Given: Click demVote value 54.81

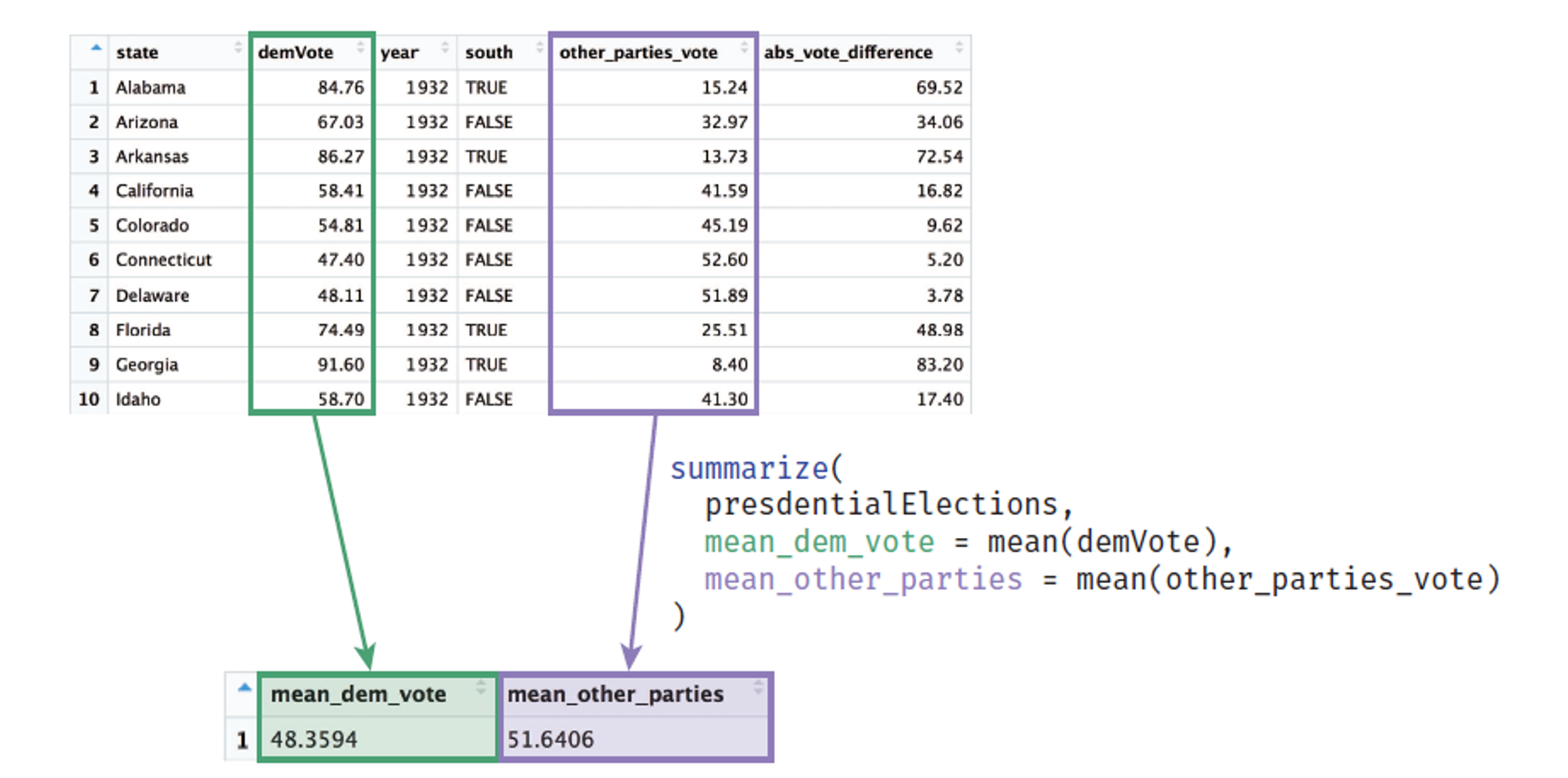Looking at the screenshot, I should [341, 225].
